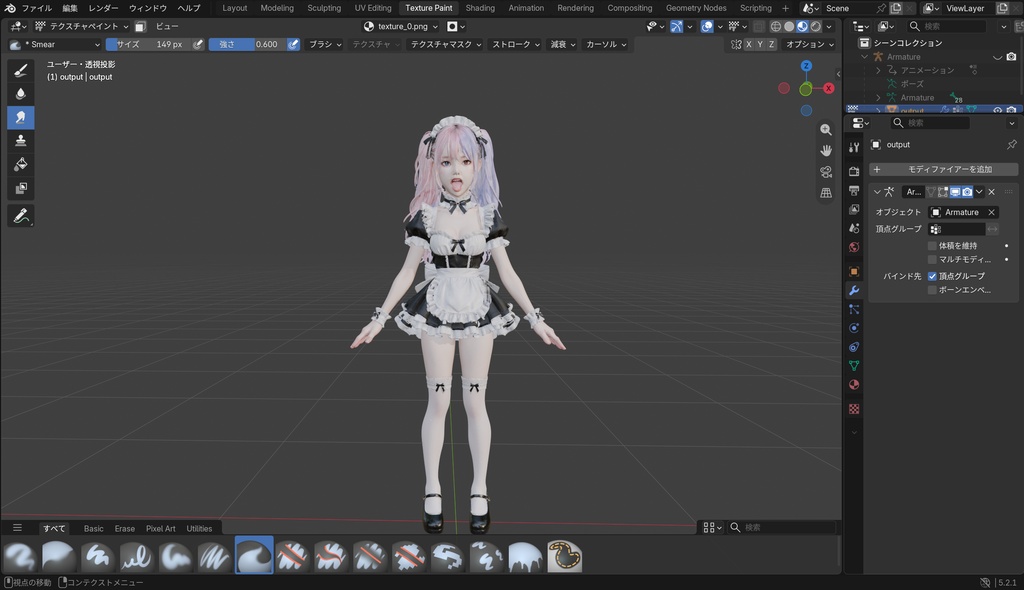1024x590 pixels.
Task: Open the テクスチャペイント mode dropdown
Action: pos(82,26)
